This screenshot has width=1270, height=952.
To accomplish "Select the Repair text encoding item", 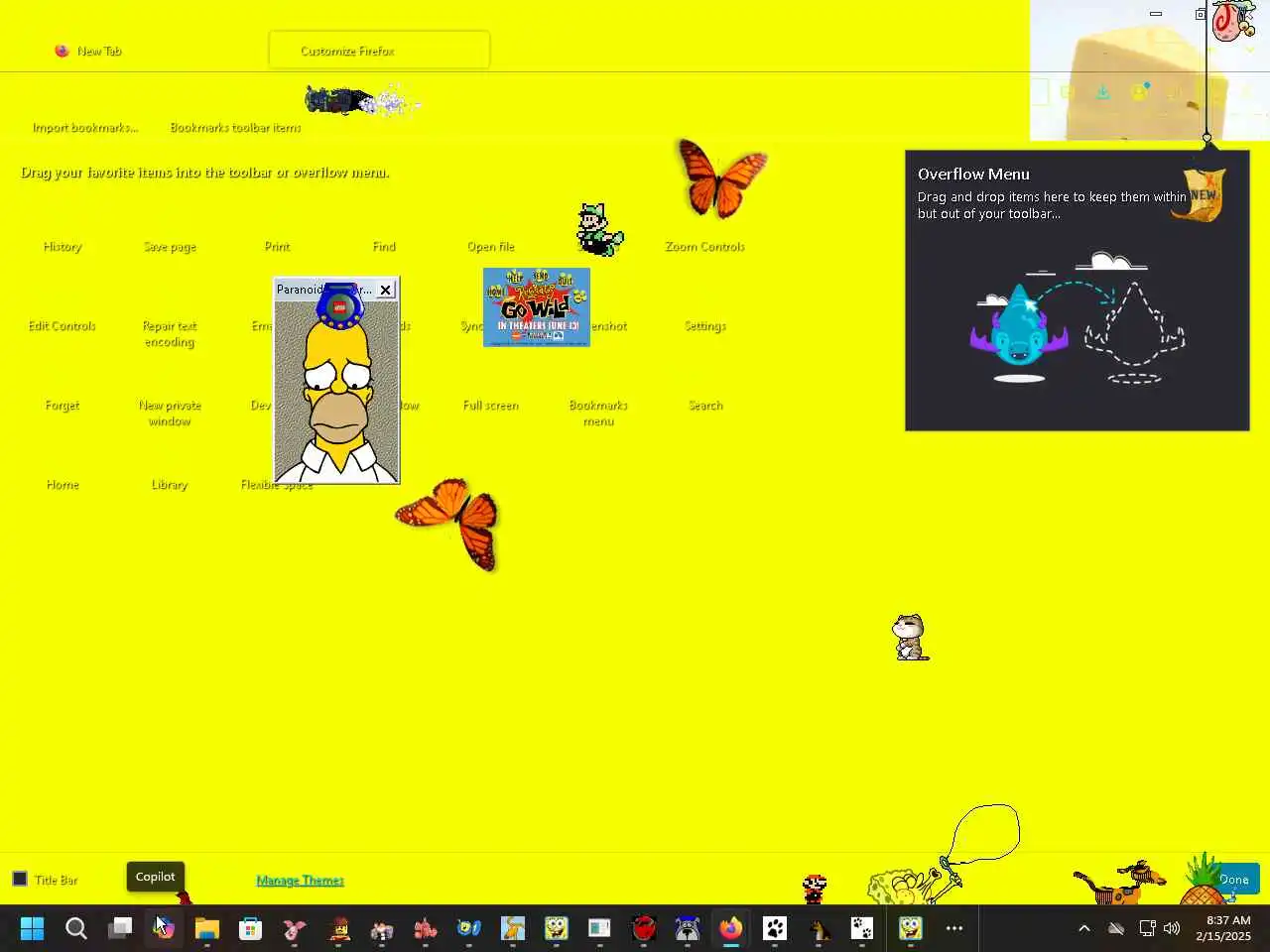I will point(170,334).
